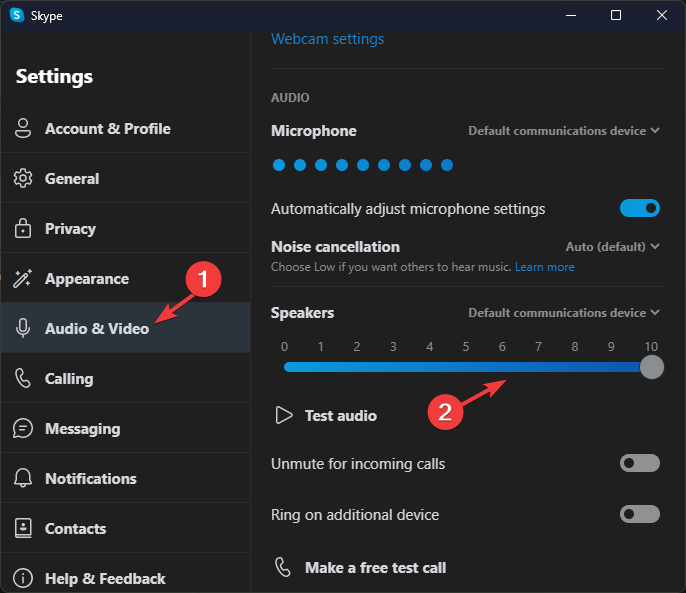Close the Skype window
Image resolution: width=686 pixels, height=593 pixels.
coord(662,15)
